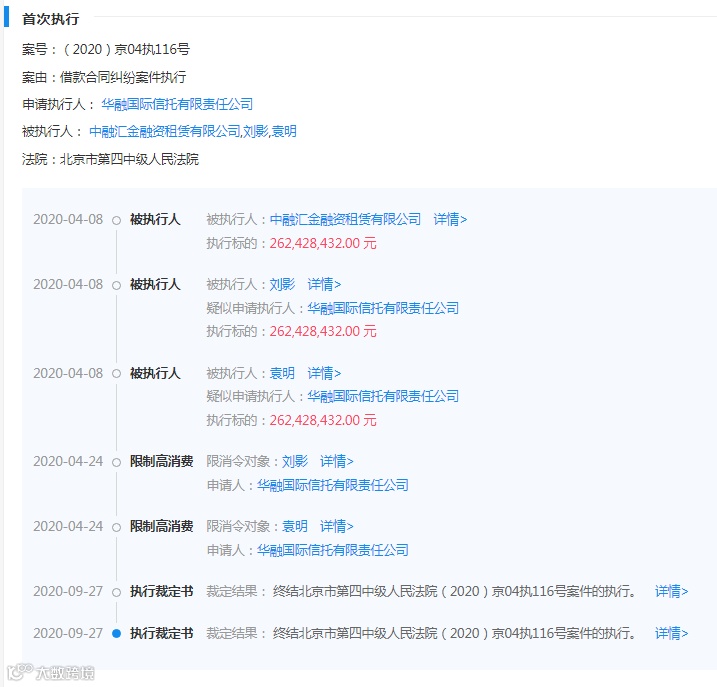Click 执行裁定书 label beside filled blue dot
The image size is (717, 687).
[161, 633]
